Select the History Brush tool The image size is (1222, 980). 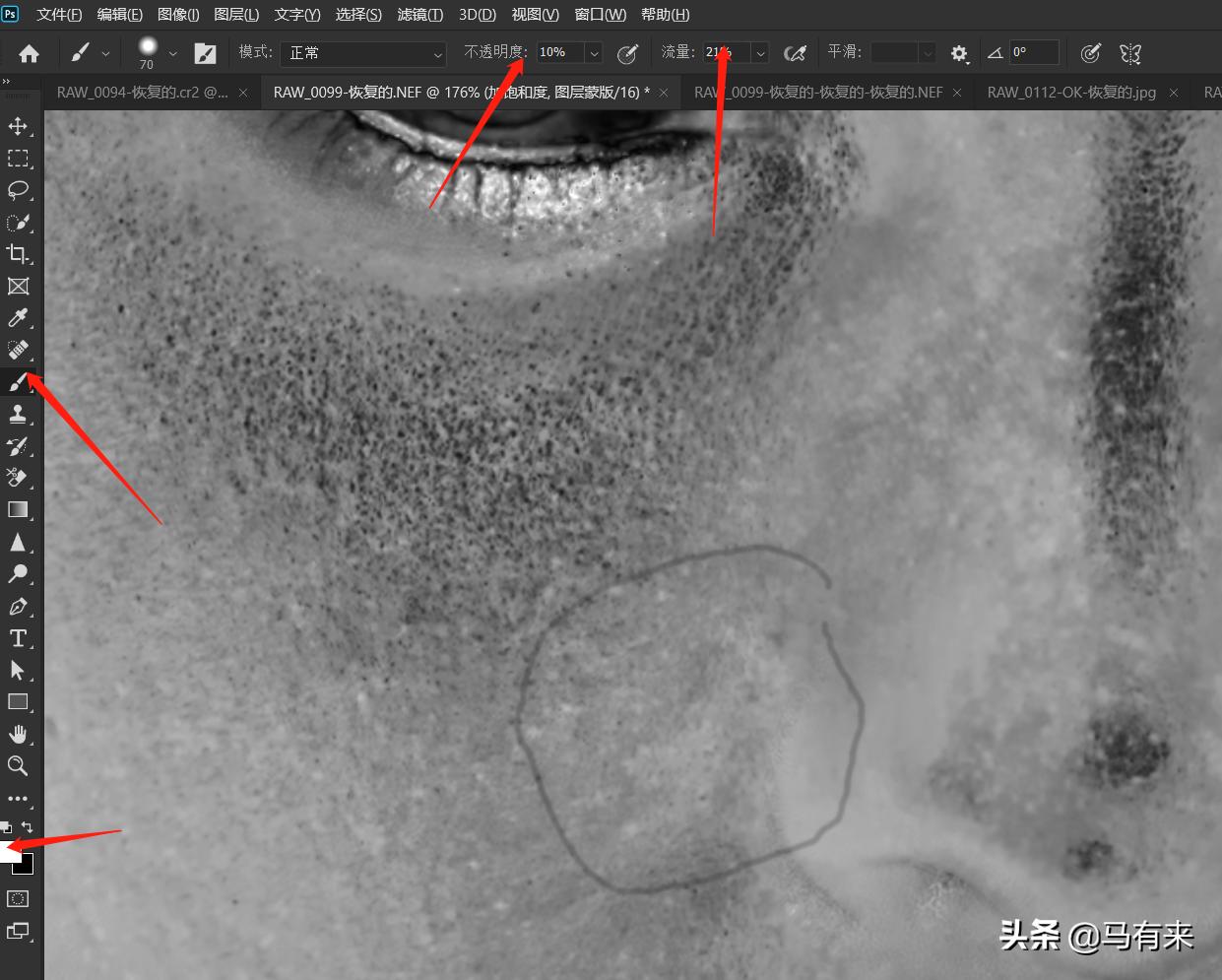pyautogui.click(x=18, y=446)
